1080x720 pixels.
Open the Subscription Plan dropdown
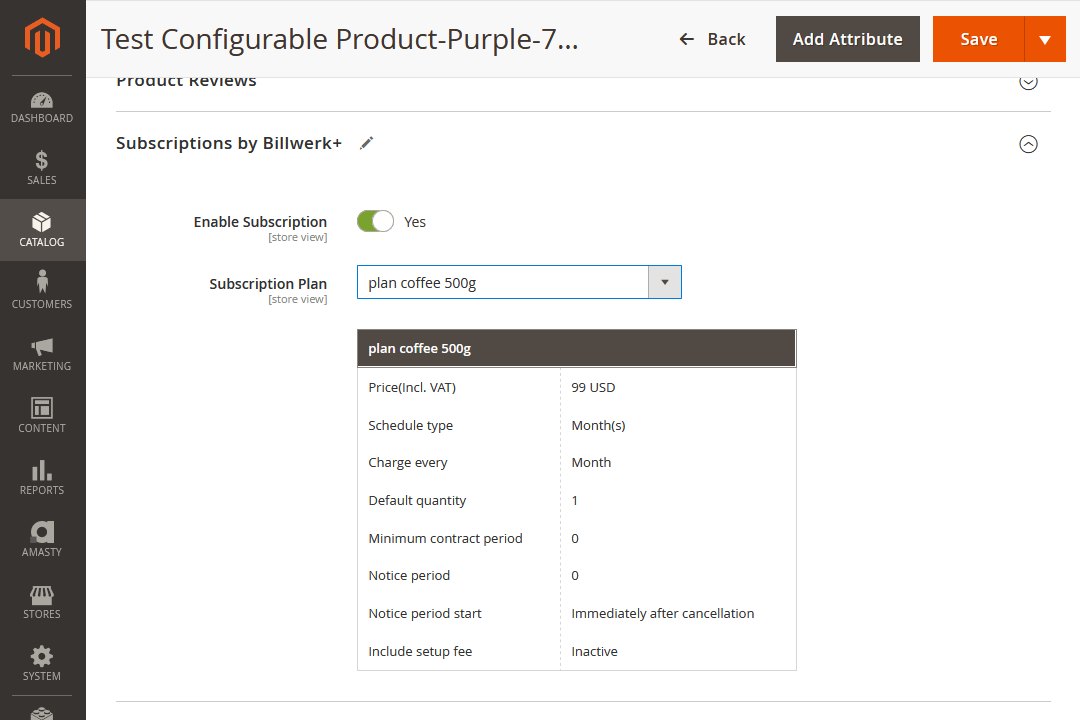tap(519, 282)
